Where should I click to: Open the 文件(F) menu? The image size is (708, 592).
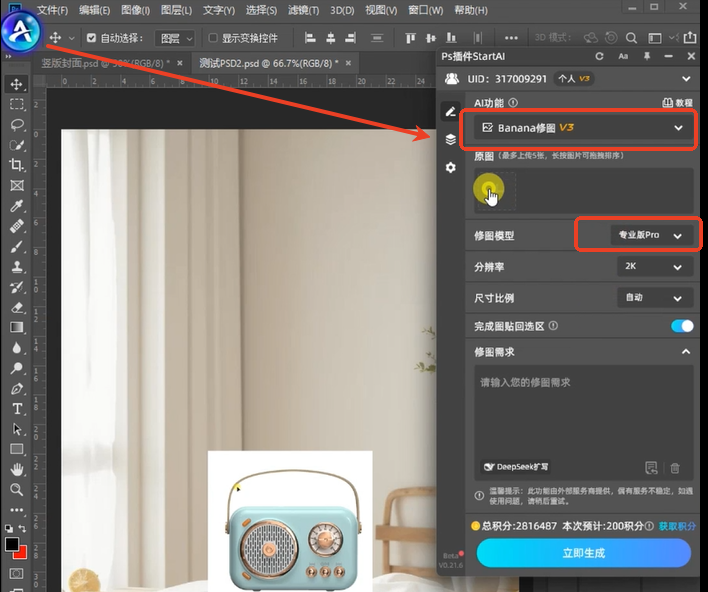coord(52,10)
